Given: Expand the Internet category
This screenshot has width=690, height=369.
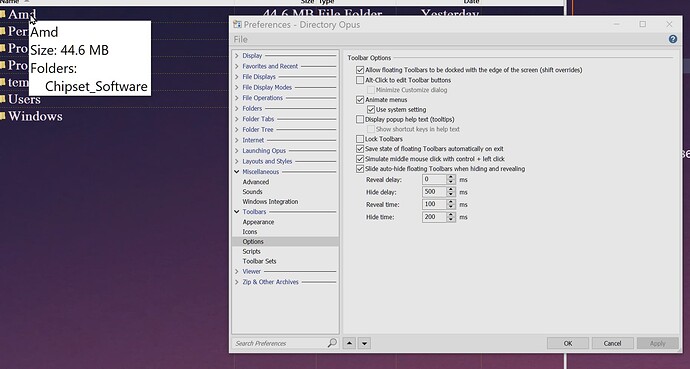Looking at the screenshot, I should (237, 140).
